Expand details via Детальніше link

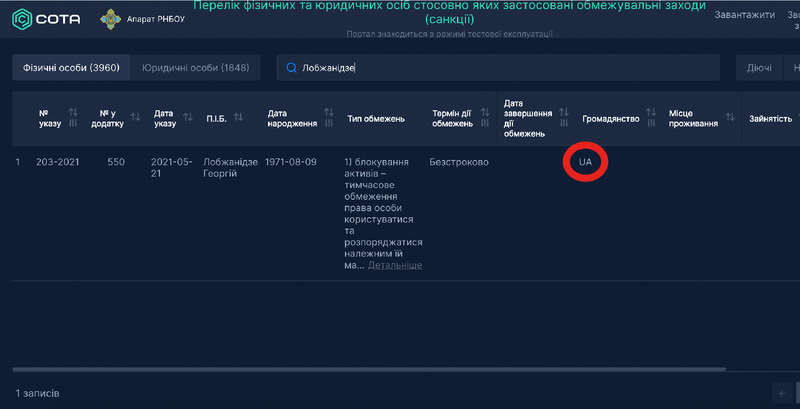[395, 265]
